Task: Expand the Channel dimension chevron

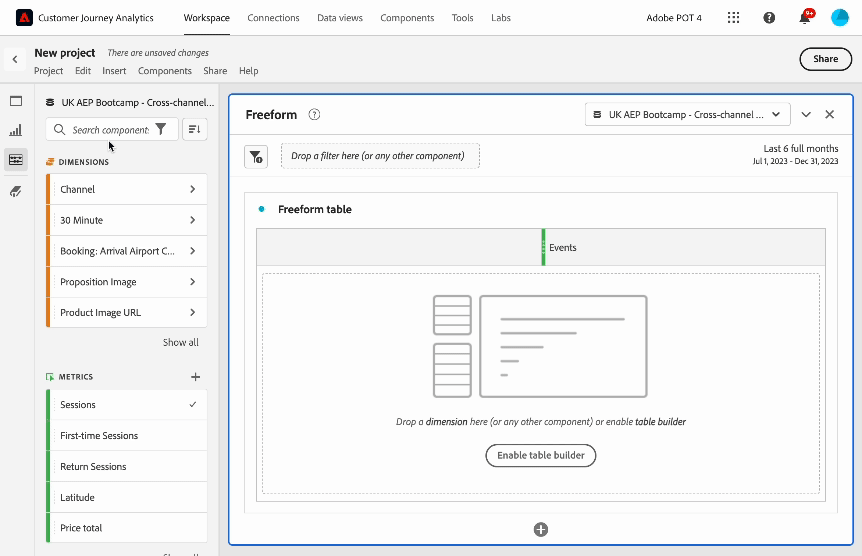Action: click(192, 189)
